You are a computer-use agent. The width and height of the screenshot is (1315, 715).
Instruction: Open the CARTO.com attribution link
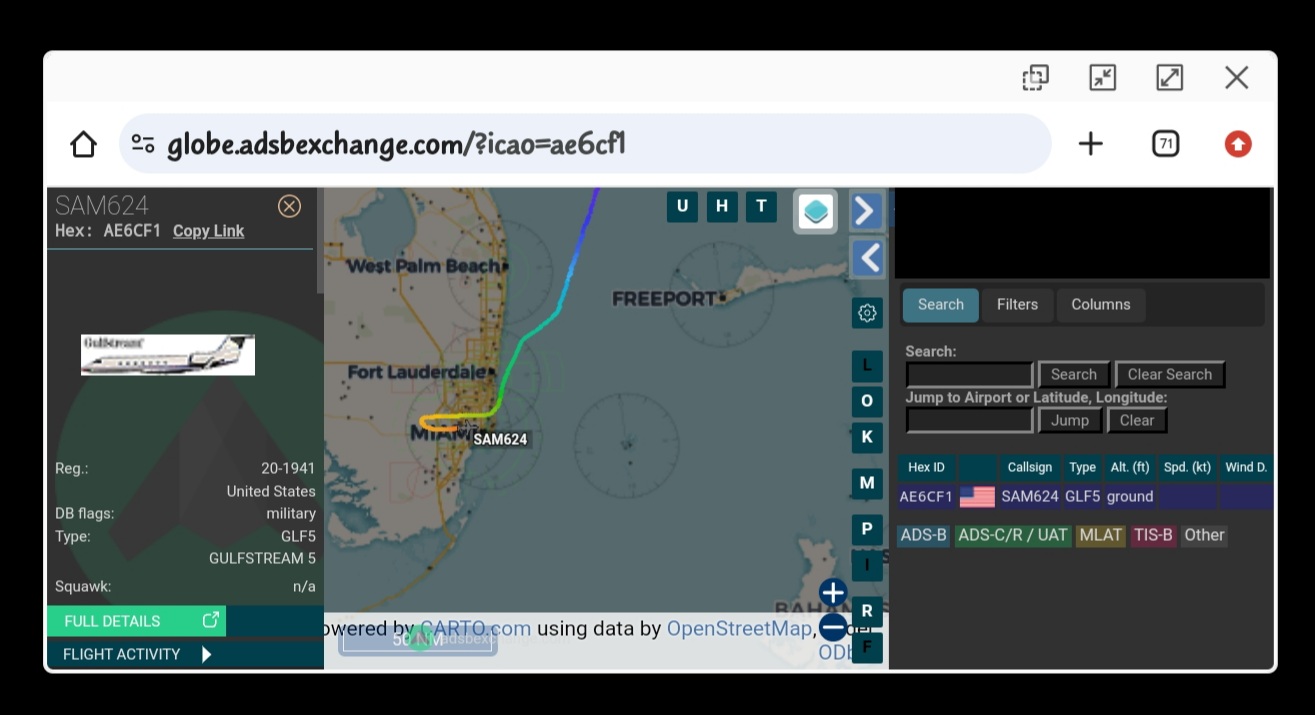coord(475,629)
